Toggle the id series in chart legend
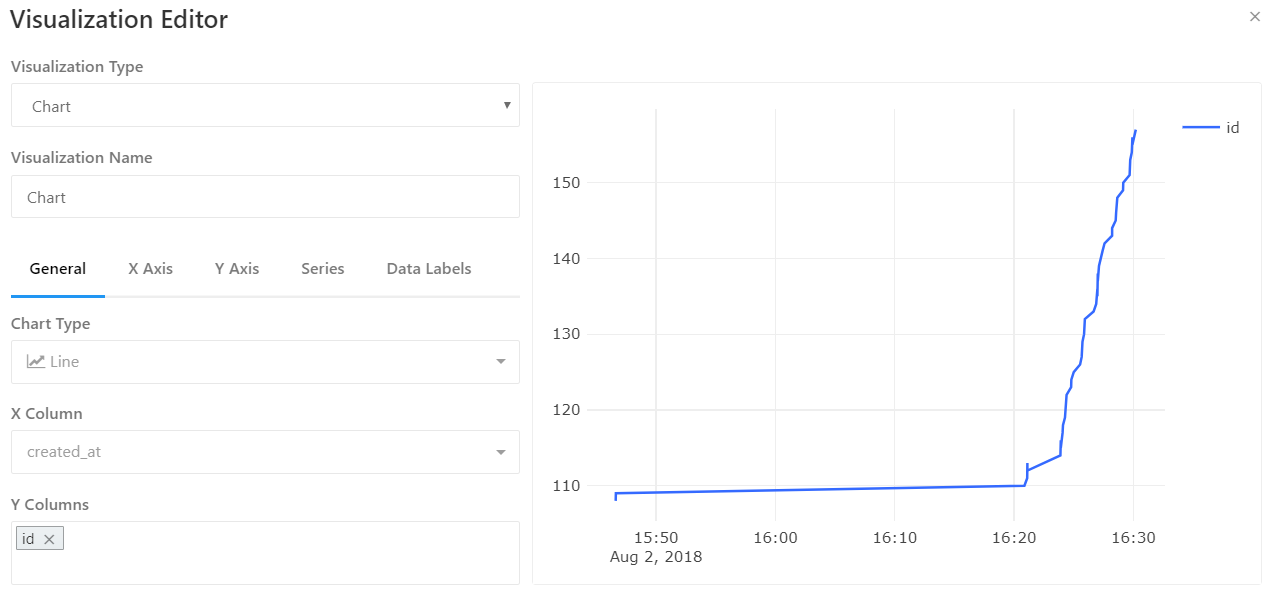The width and height of the screenshot is (1269, 608). coord(1211,127)
